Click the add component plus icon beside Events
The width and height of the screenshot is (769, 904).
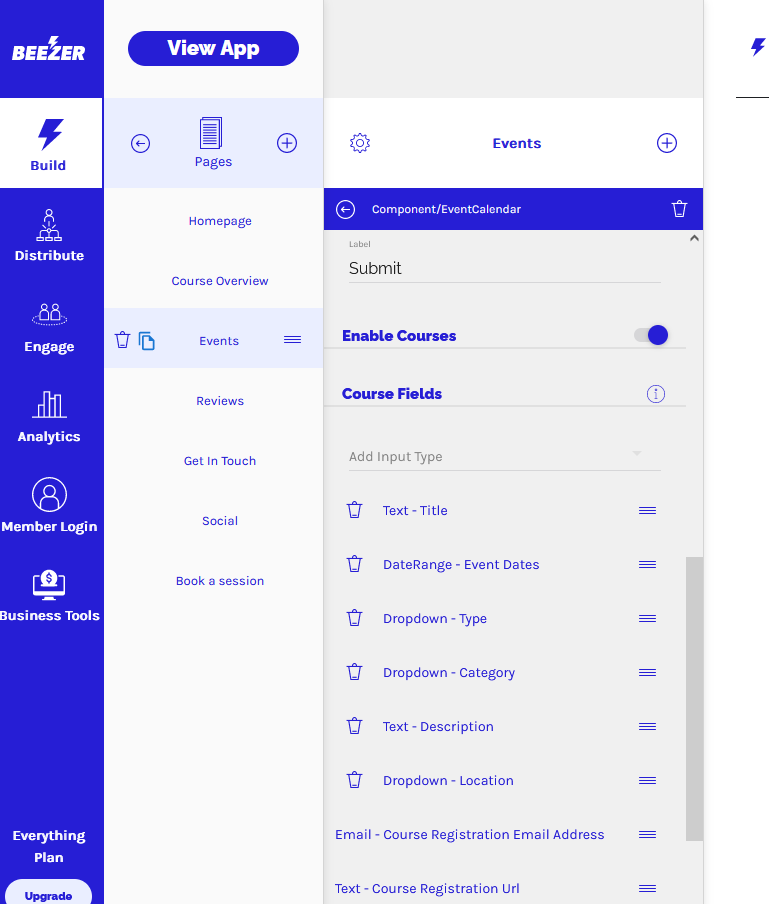[667, 143]
